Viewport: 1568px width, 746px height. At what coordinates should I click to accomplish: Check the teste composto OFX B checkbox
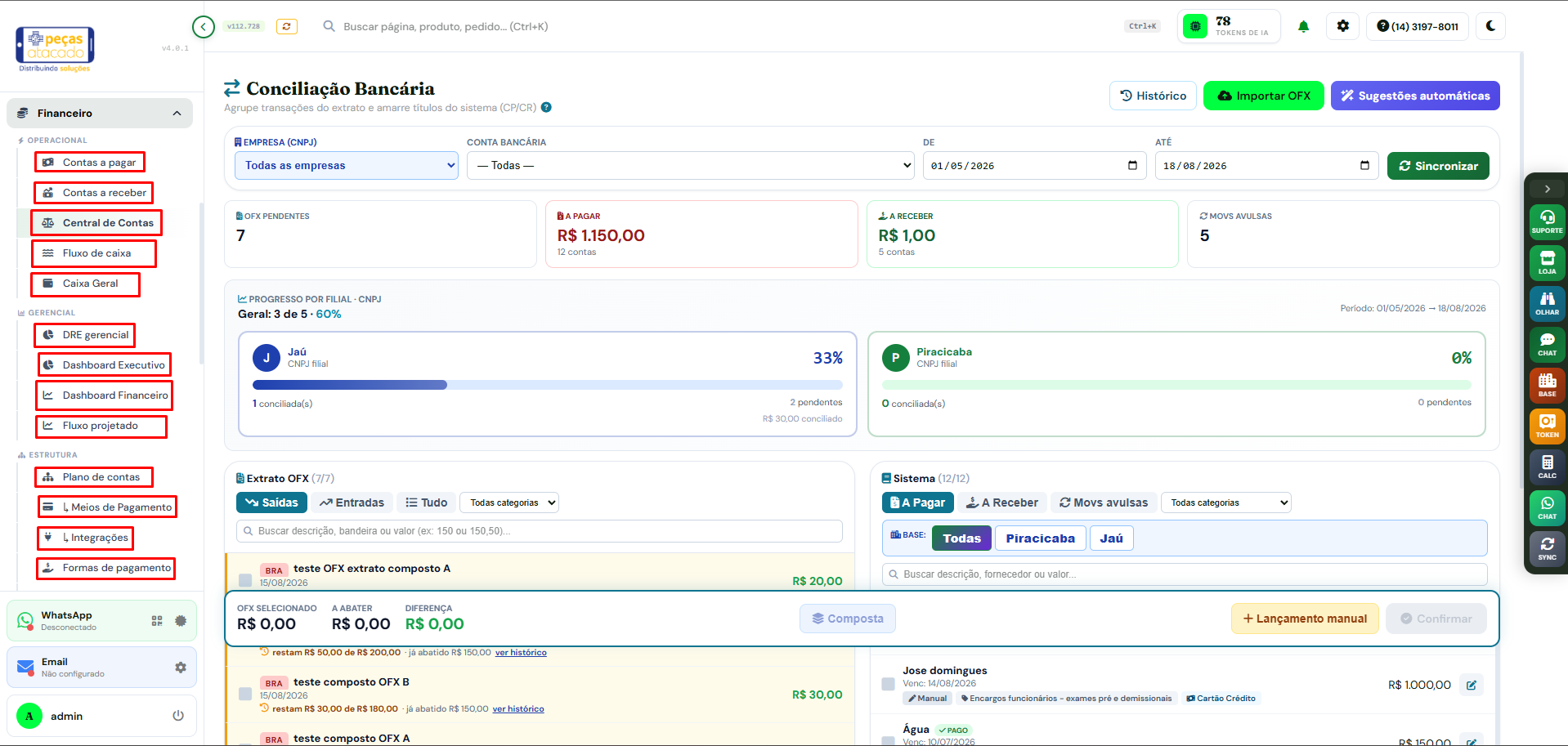point(245,694)
